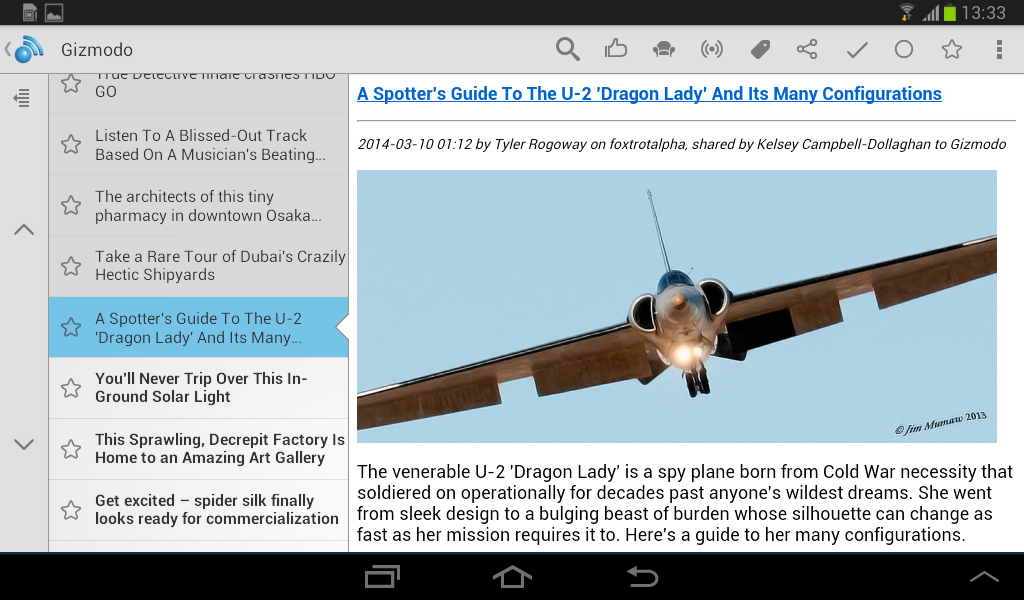The height and width of the screenshot is (600, 1024).
Task: Select the 'Dubai's Crazily Hectic Shipyards' article
Action: [x=220, y=266]
